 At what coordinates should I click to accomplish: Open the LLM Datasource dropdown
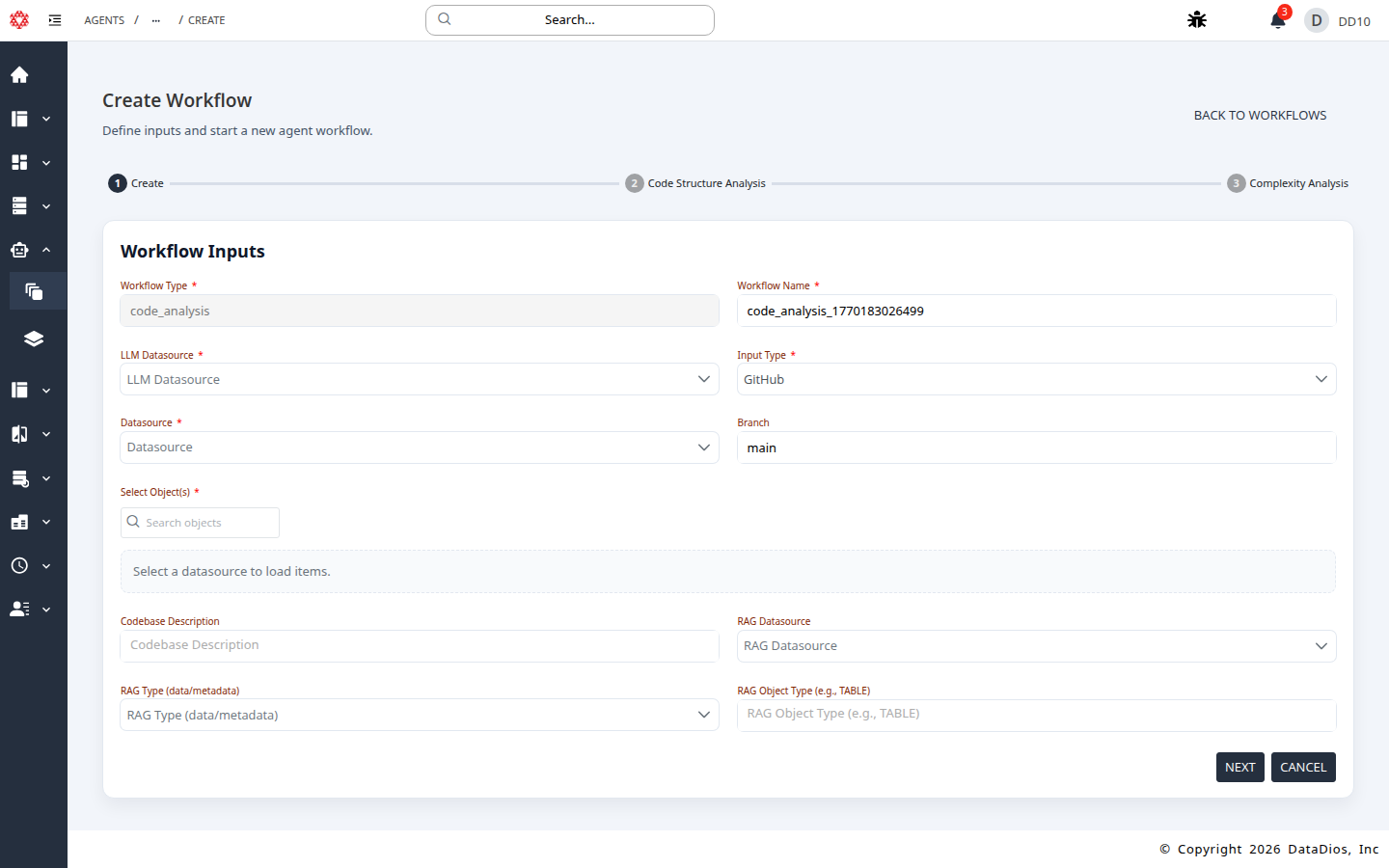pyautogui.click(x=419, y=378)
